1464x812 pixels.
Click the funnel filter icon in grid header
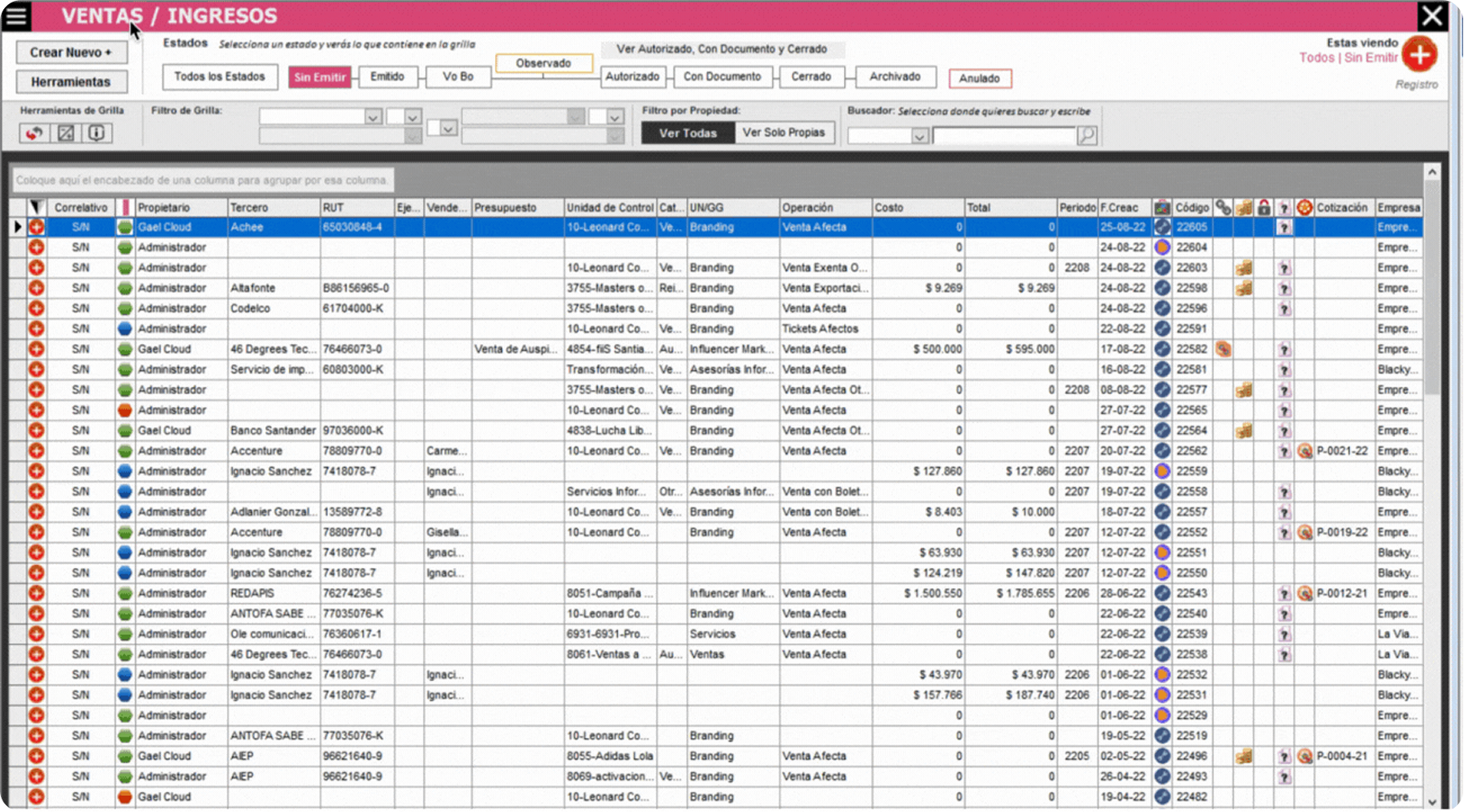36,207
